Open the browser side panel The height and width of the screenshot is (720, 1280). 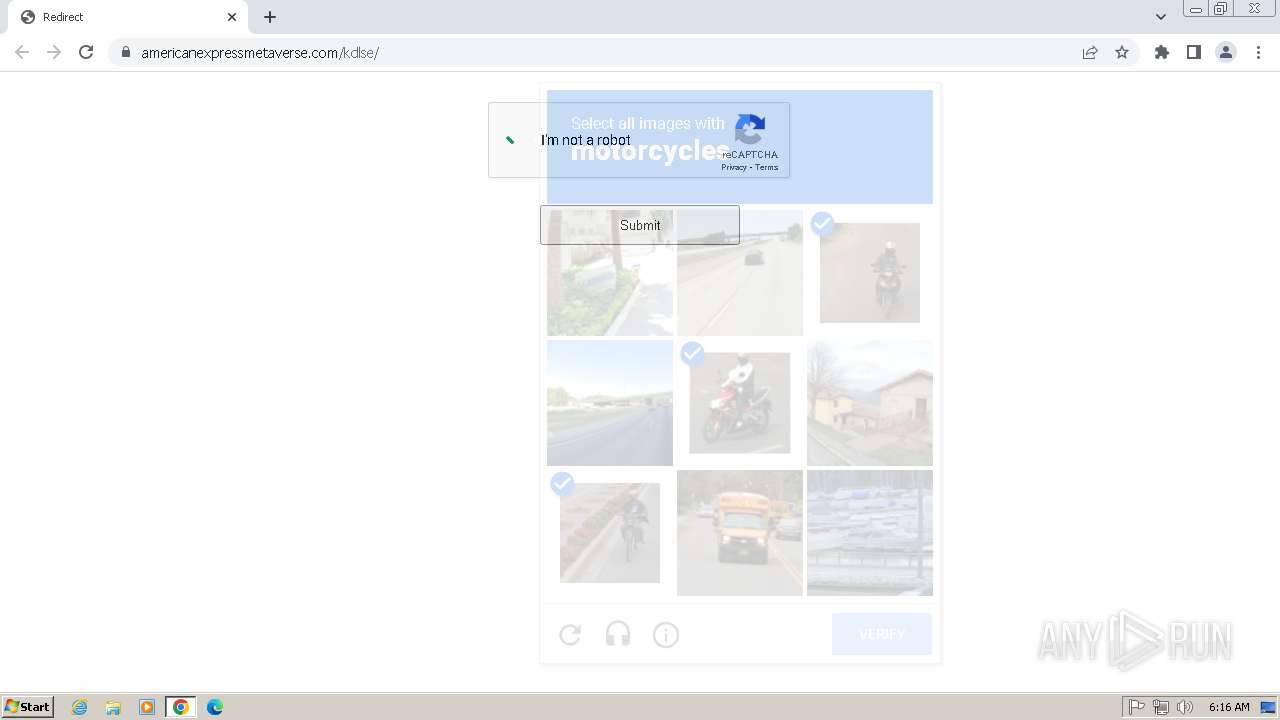coord(1193,52)
